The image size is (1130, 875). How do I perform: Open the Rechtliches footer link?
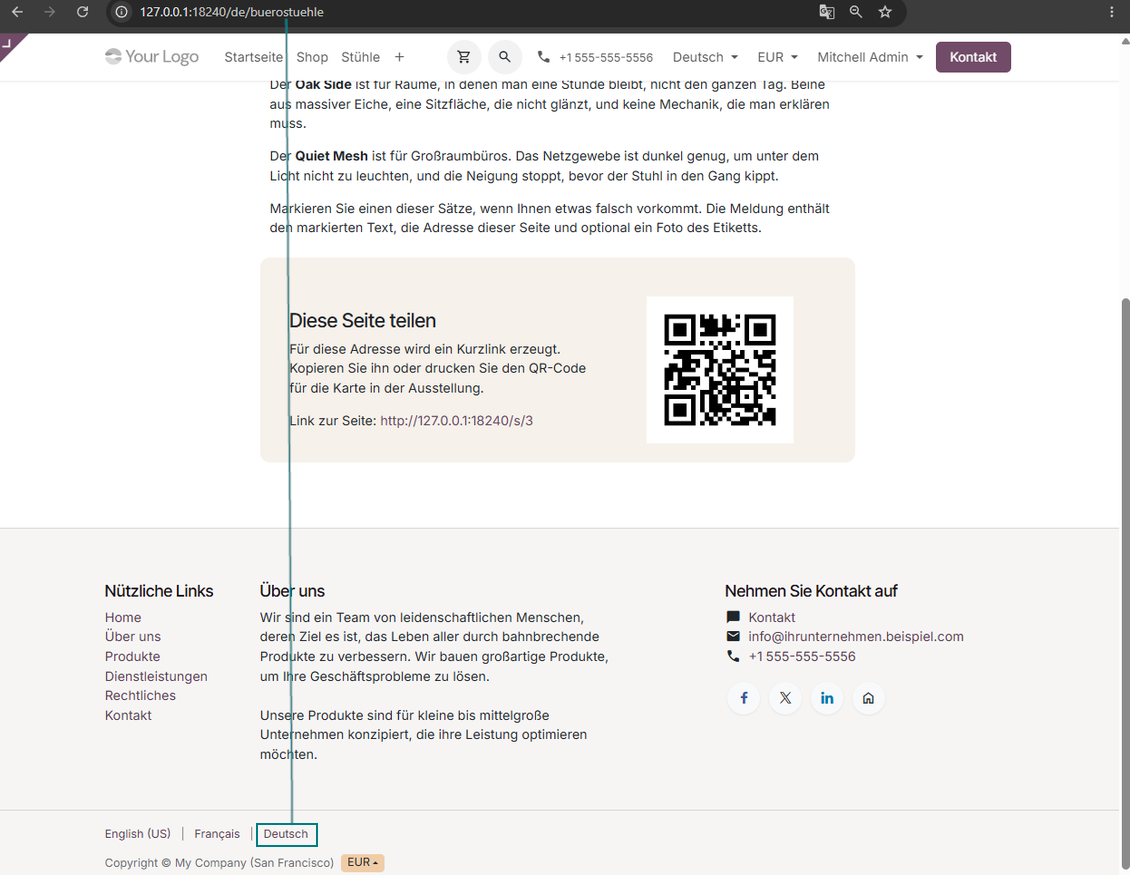(x=141, y=696)
